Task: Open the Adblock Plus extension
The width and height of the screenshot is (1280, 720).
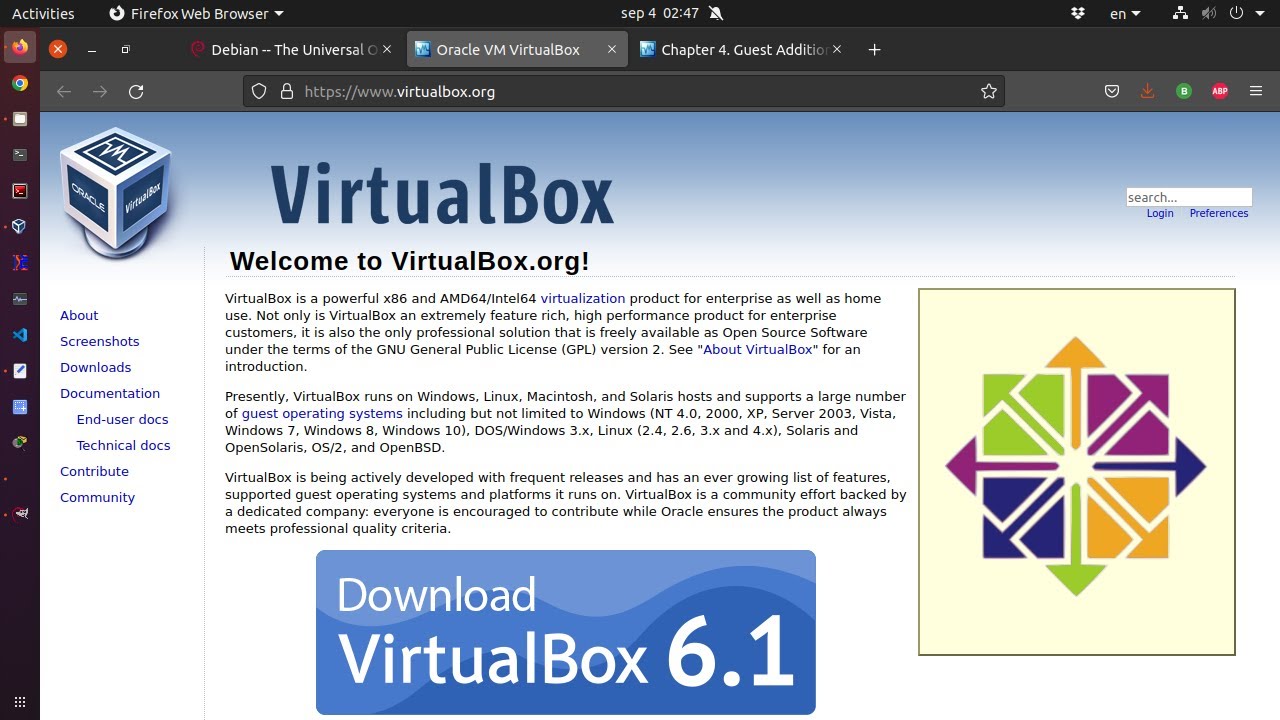Action: tap(1220, 91)
